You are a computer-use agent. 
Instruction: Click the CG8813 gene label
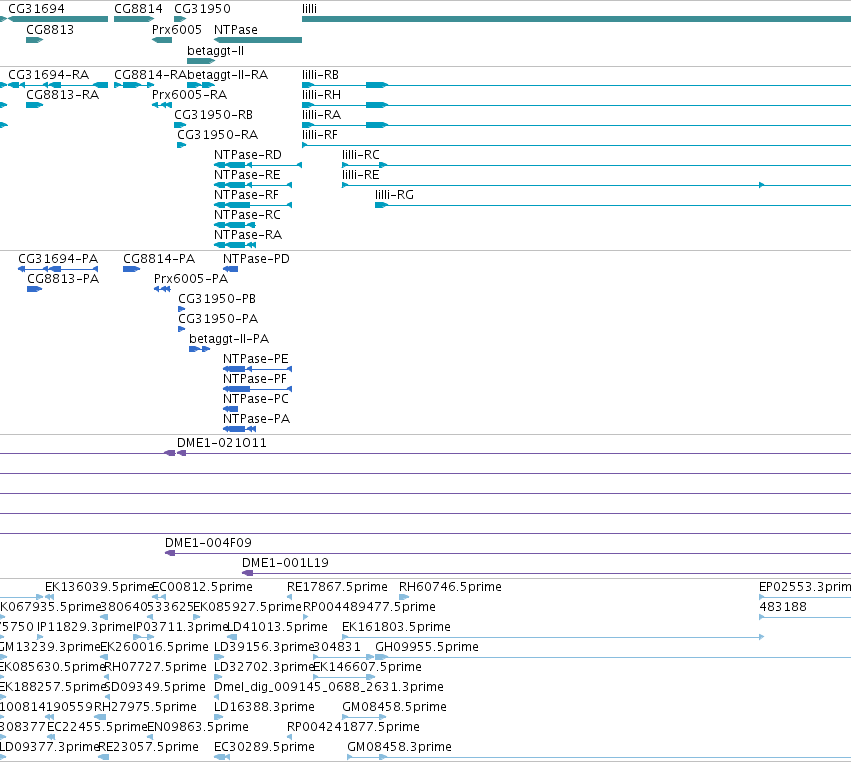pos(50,30)
